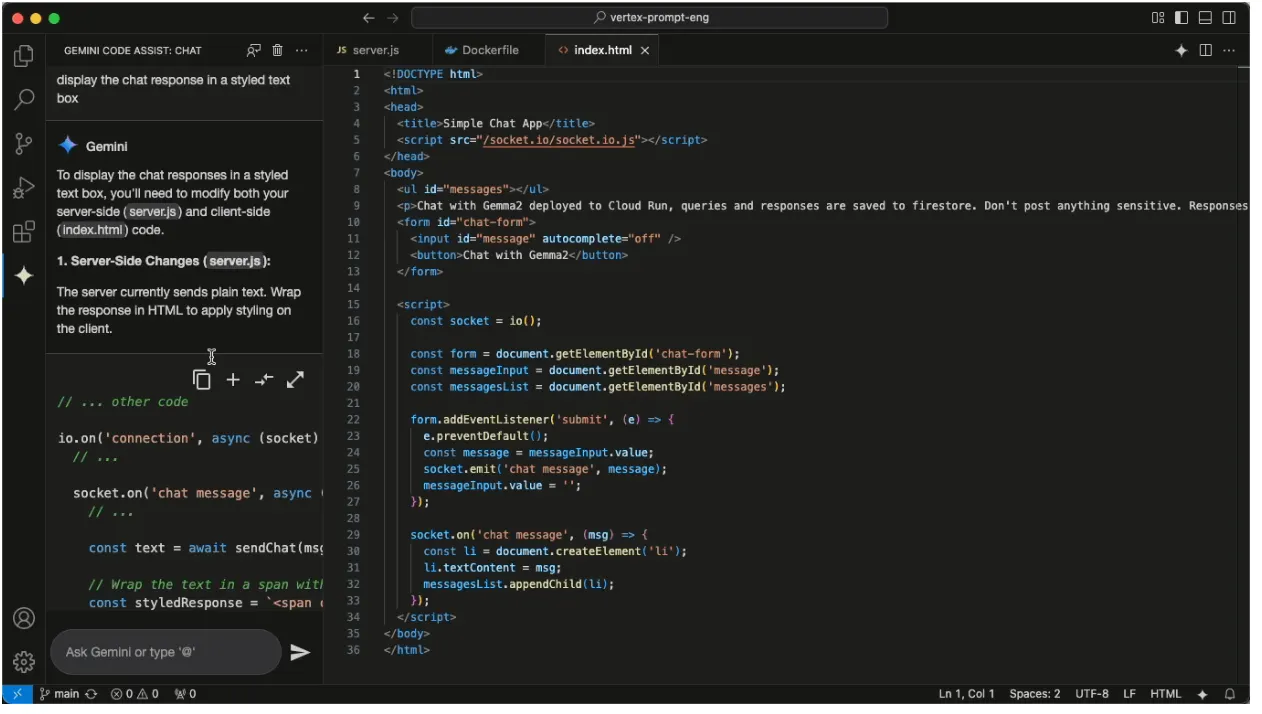The width and height of the screenshot is (1262, 714).
Task: Click 'e.preventDefault();' code line
Action: [486, 436]
